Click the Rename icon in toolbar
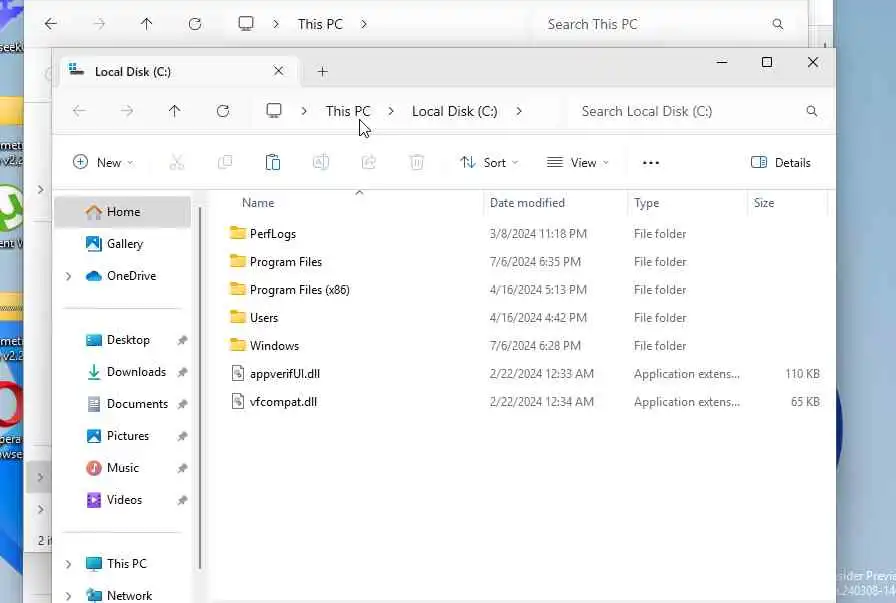896x603 pixels. coord(321,163)
